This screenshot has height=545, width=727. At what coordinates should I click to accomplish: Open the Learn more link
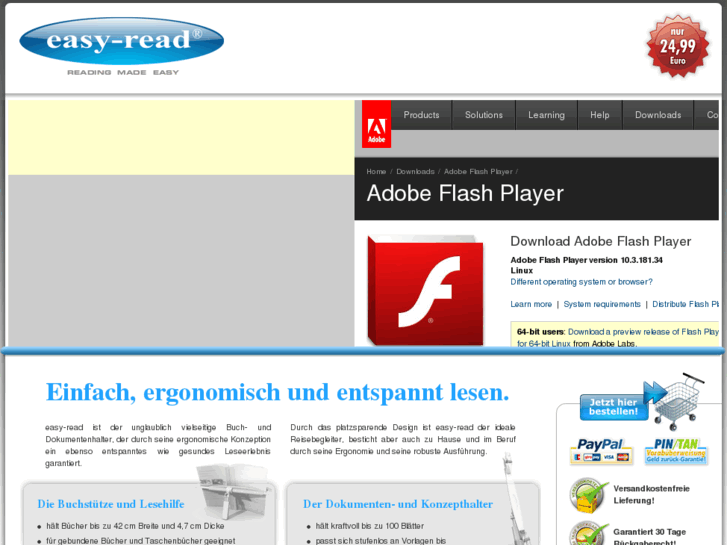pyautogui.click(x=531, y=304)
